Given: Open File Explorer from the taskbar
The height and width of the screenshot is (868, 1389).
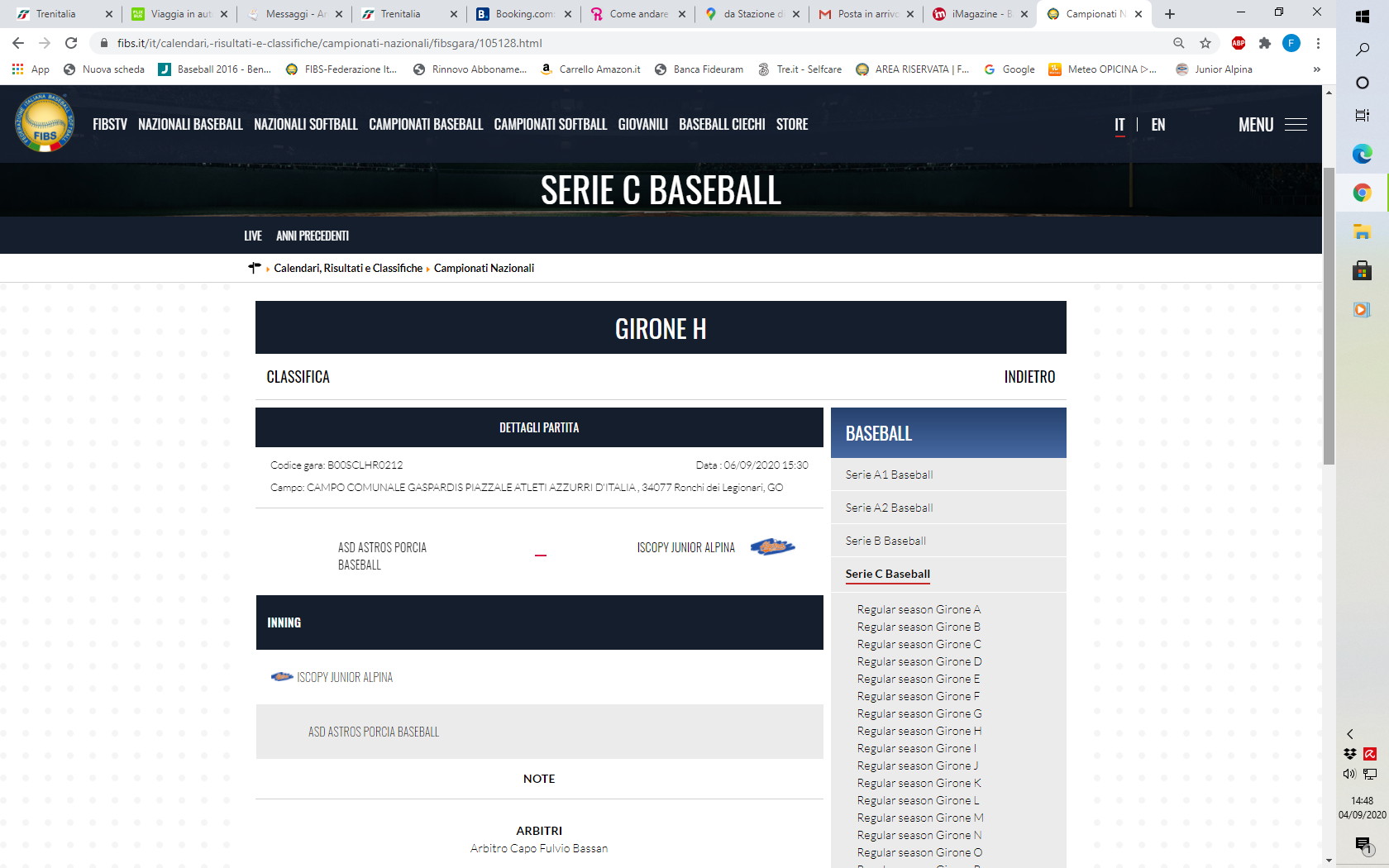Looking at the screenshot, I should point(1363,231).
